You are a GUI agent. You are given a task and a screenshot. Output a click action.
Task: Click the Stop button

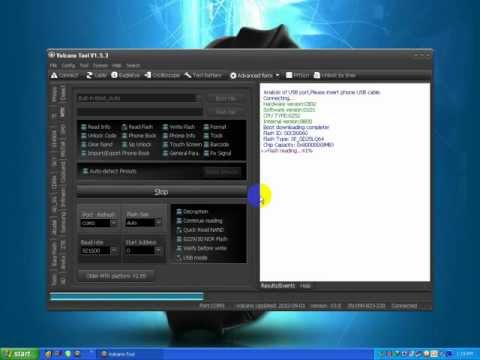(161, 192)
